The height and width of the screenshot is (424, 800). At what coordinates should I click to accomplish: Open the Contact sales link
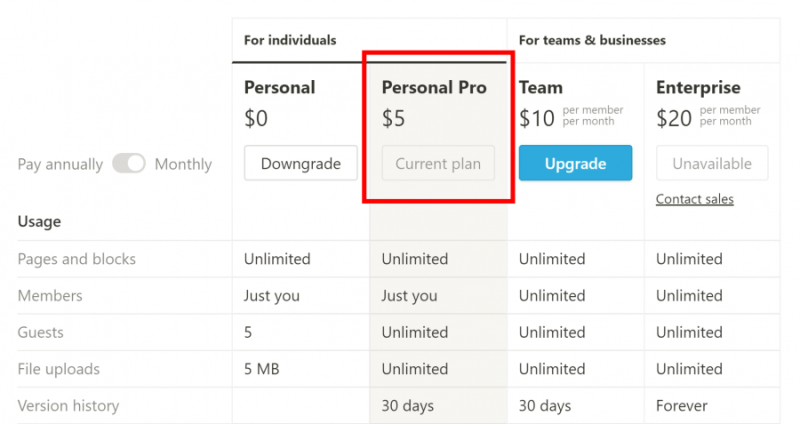(x=695, y=199)
